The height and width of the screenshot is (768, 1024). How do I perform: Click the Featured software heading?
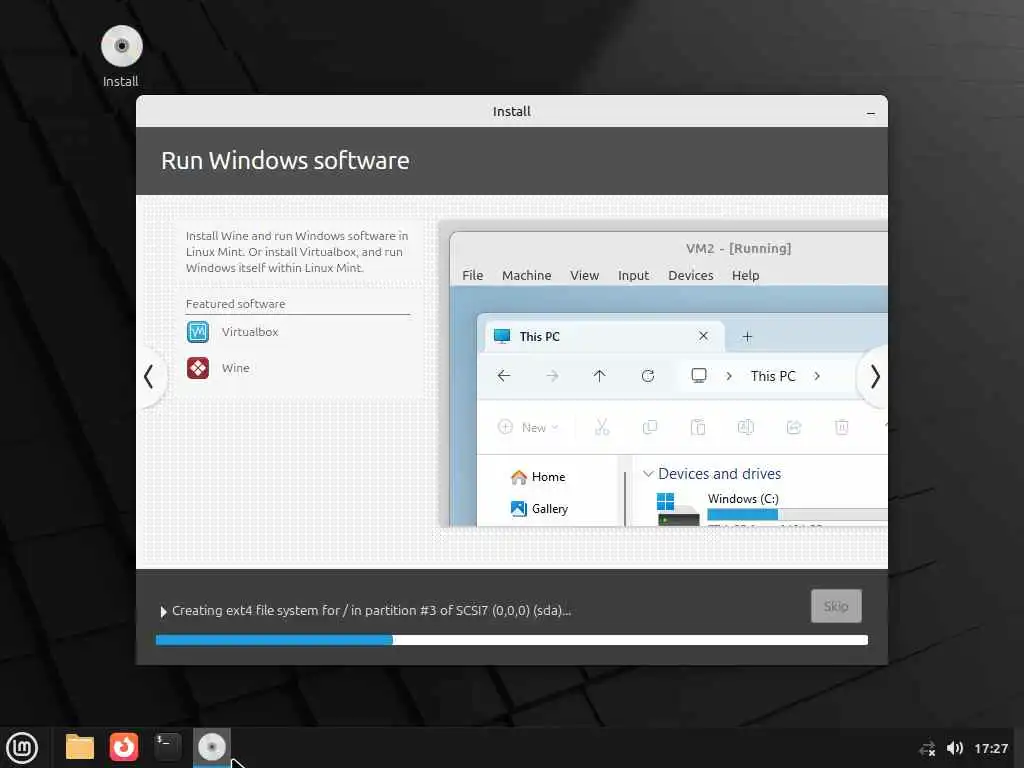point(235,304)
